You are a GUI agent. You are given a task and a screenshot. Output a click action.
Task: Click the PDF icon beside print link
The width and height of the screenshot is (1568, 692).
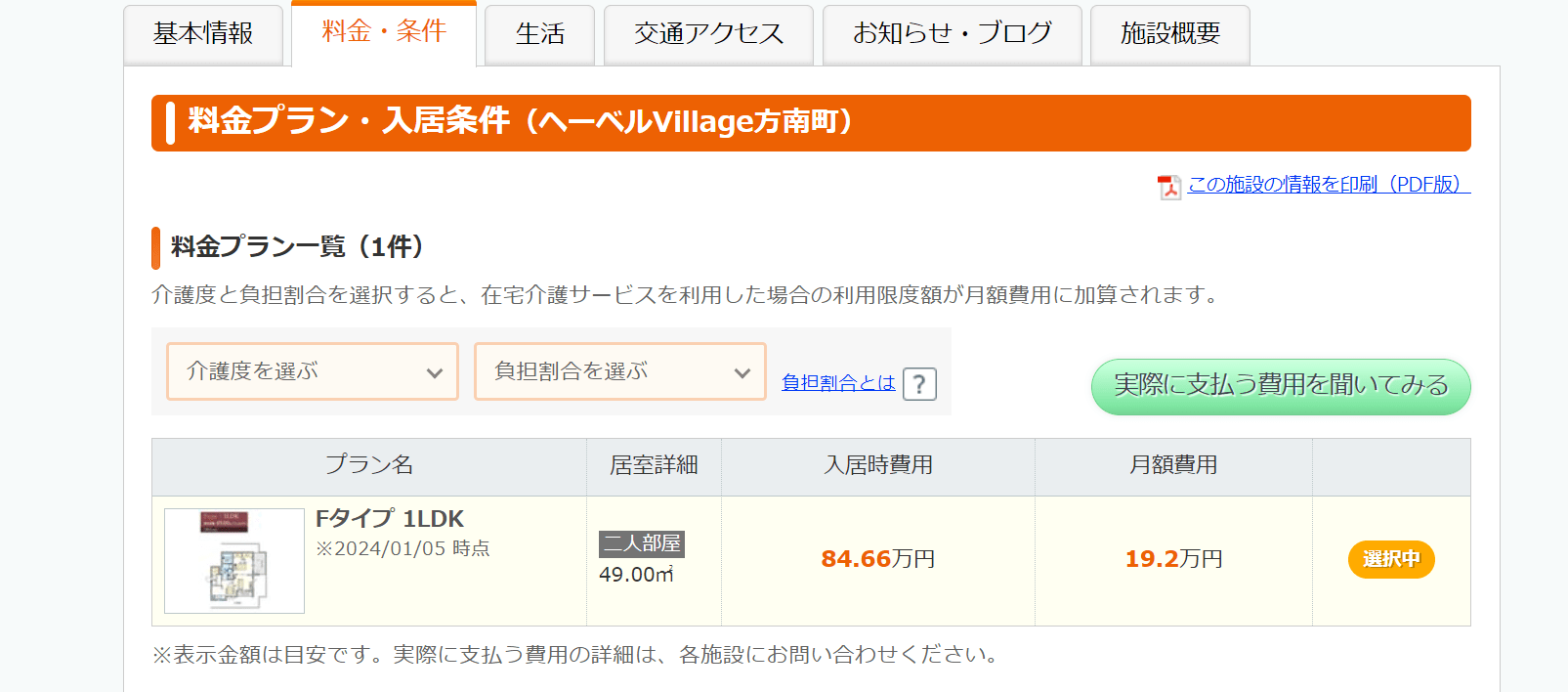pos(1169,187)
